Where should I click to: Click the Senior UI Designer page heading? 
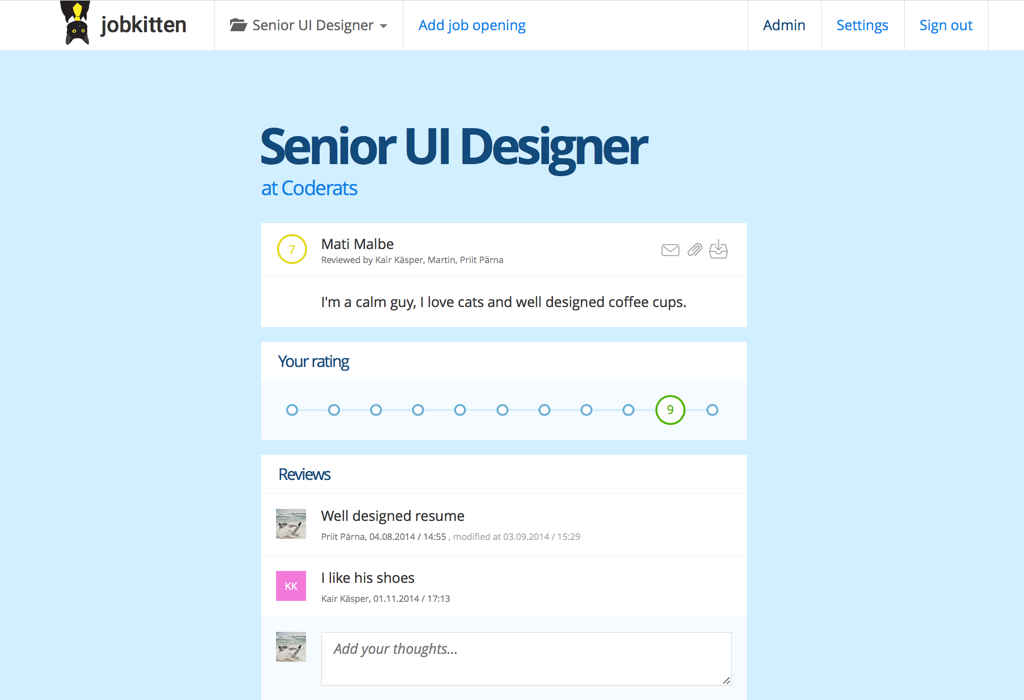click(454, 148)
